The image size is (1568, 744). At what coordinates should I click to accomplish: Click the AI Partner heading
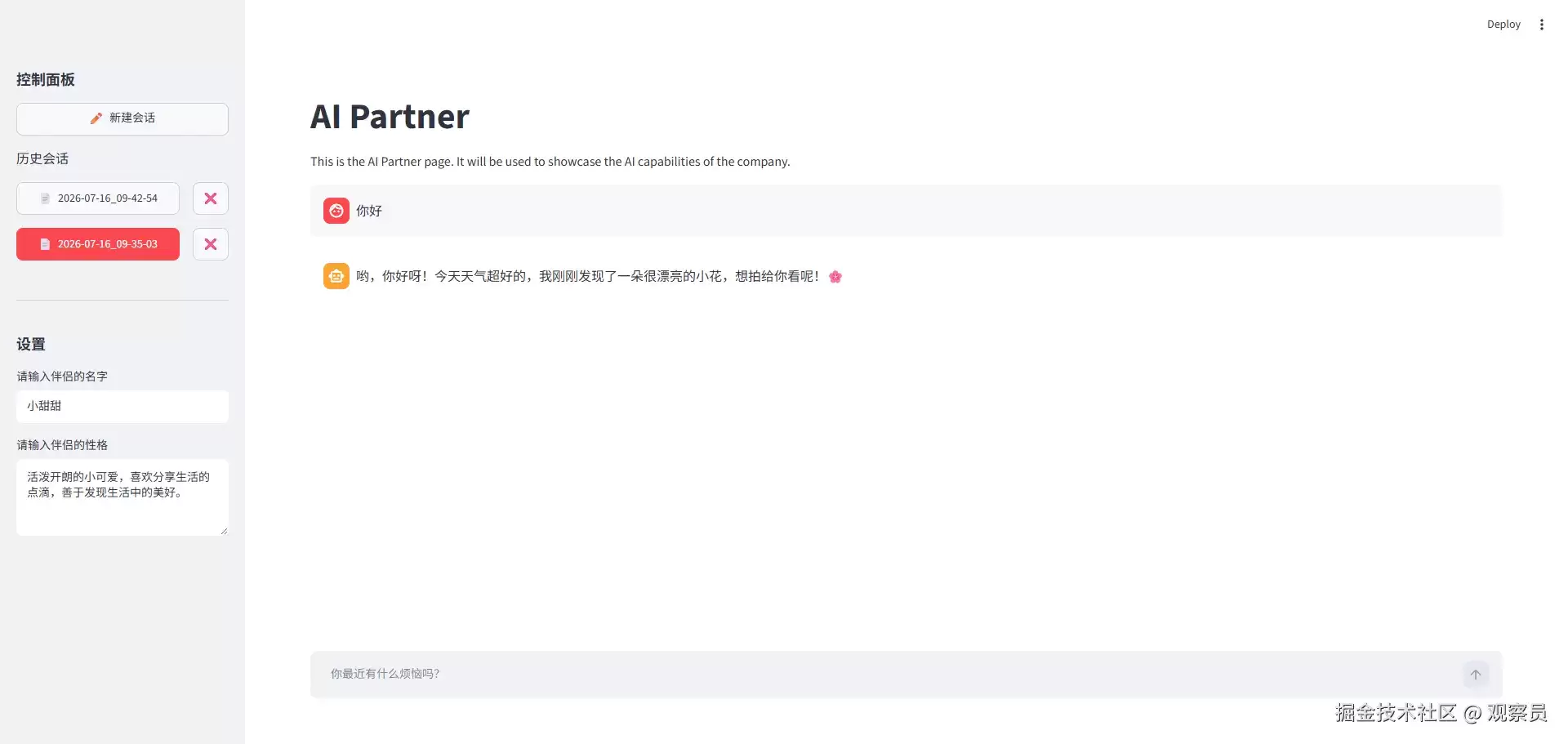pyautogui.click(x=390, y=117)
